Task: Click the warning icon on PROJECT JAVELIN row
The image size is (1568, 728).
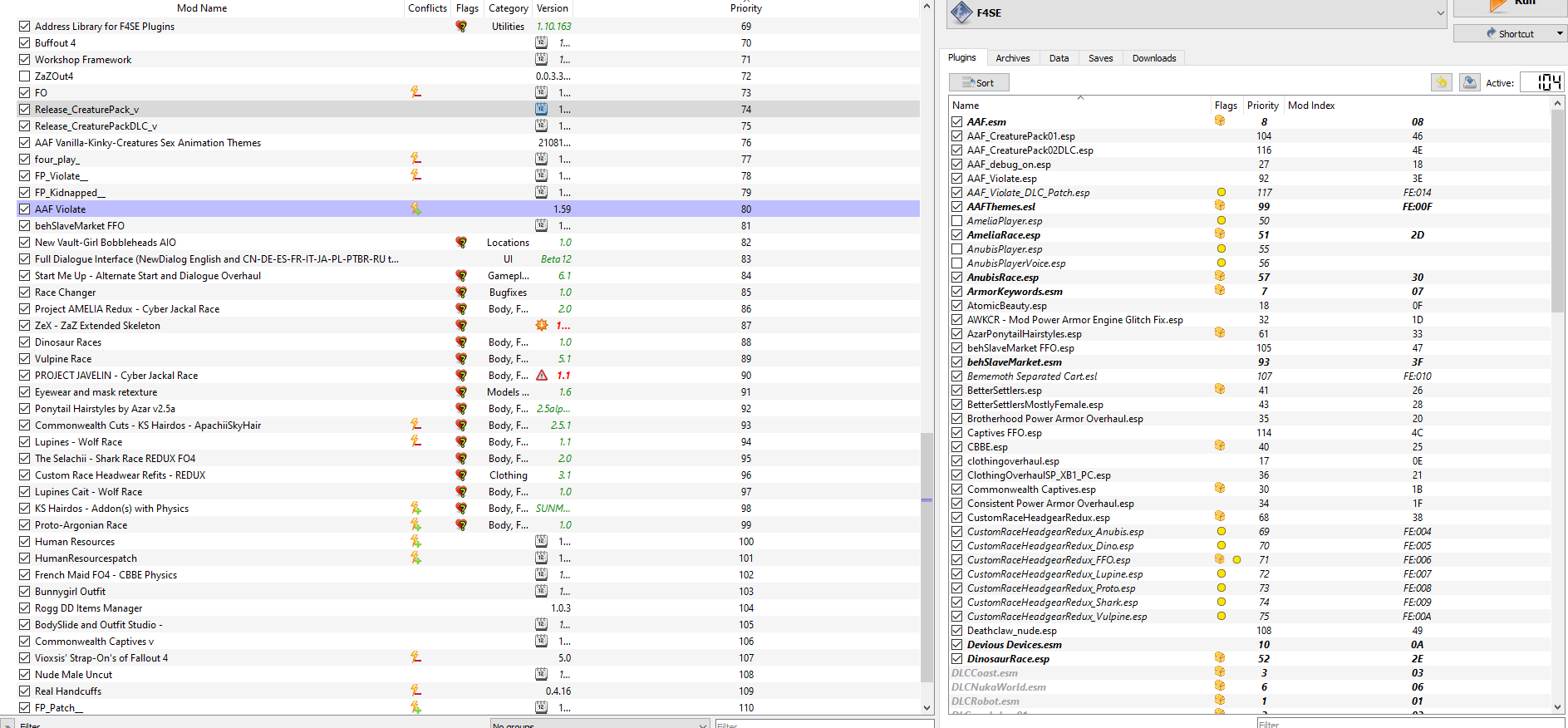Action: coord(542,375)
